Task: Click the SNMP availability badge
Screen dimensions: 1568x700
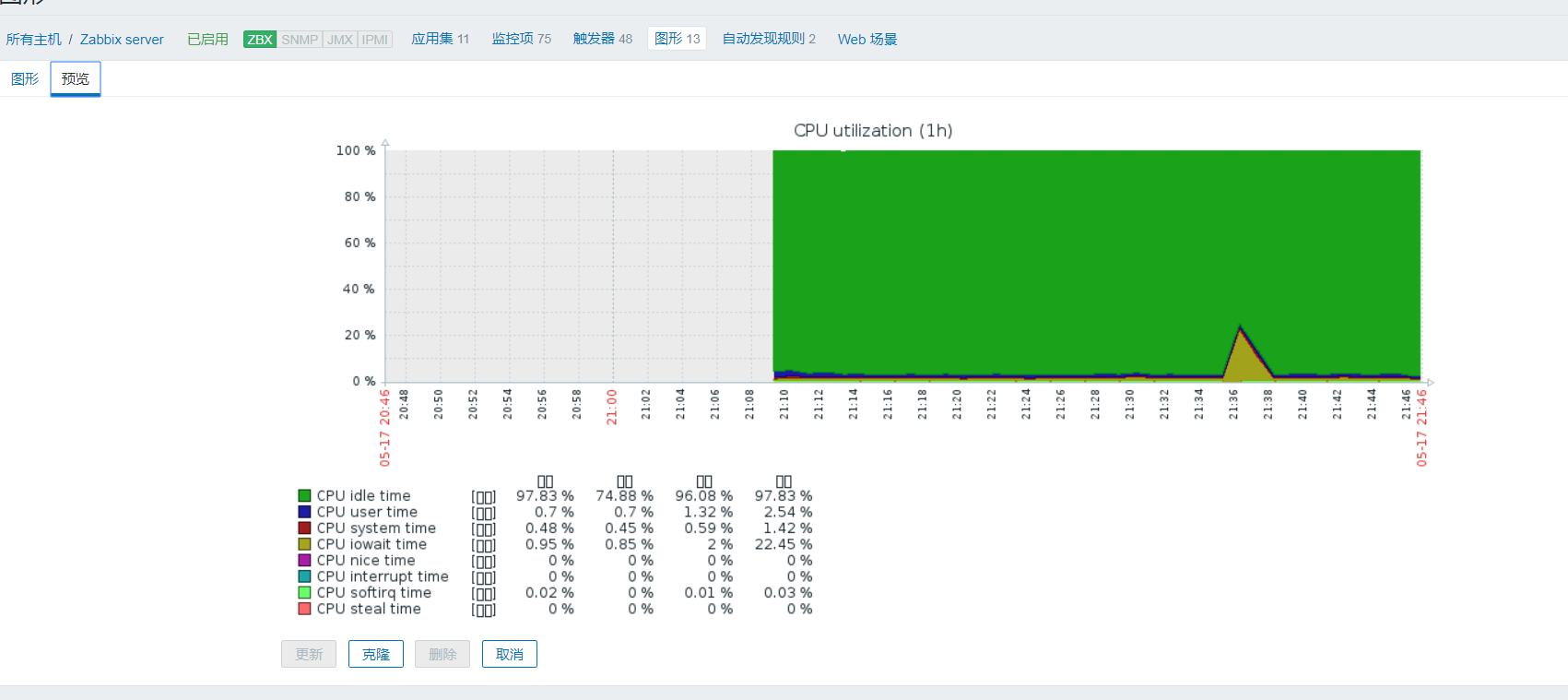Action: click(300, 40)
